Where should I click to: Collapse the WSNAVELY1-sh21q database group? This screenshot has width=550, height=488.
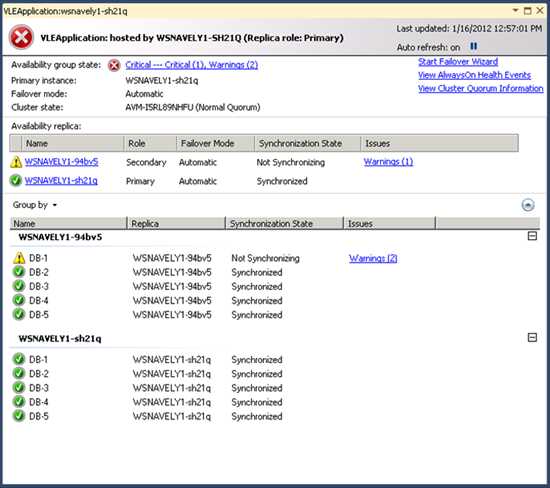pyautogui.click(x=532, y=337)
